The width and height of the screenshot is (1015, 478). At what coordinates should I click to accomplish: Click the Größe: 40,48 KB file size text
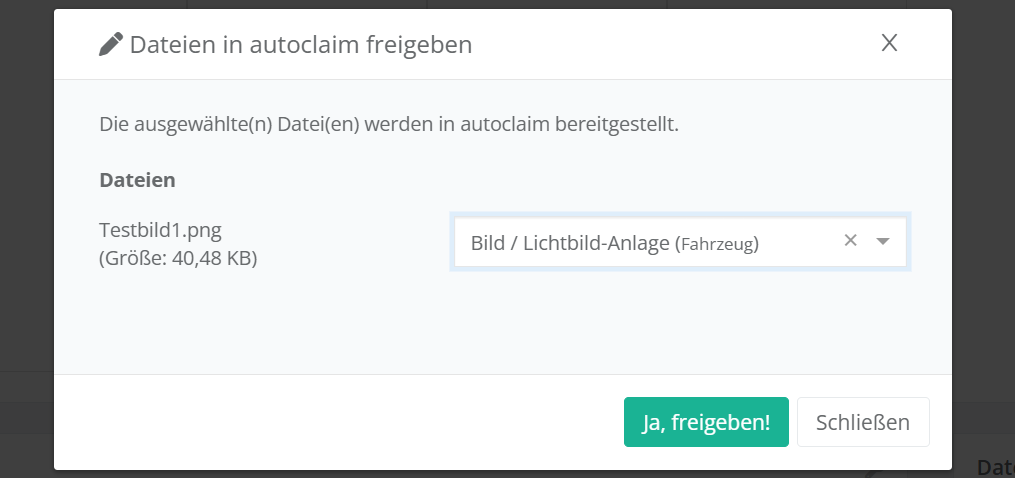click(x=178, y=258)
